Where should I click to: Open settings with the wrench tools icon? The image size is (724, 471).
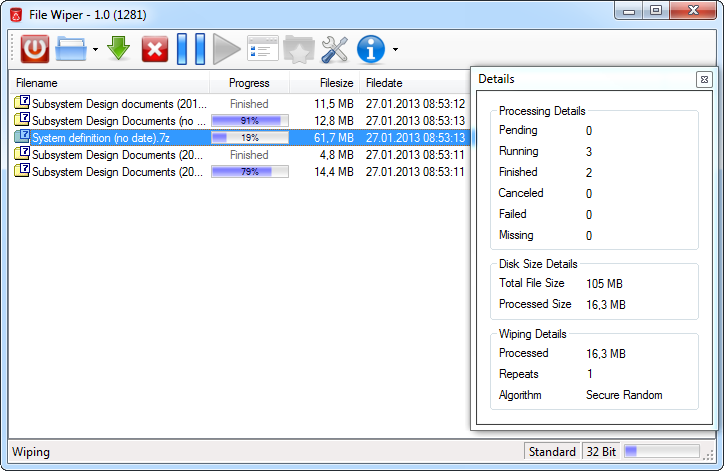[x=334, y=48]
